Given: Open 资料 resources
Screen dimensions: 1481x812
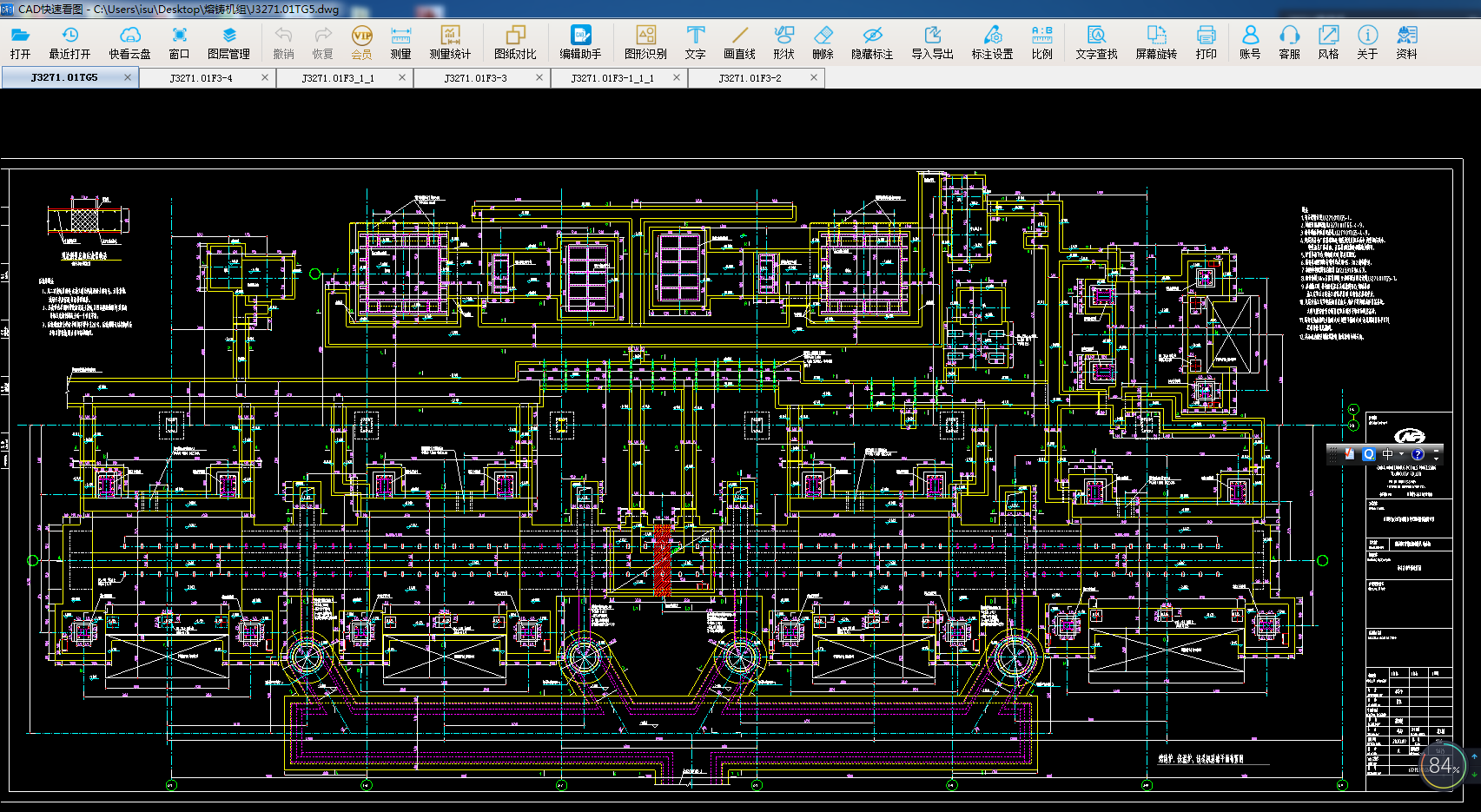Looking at the screenshot, I should 1406,43.
